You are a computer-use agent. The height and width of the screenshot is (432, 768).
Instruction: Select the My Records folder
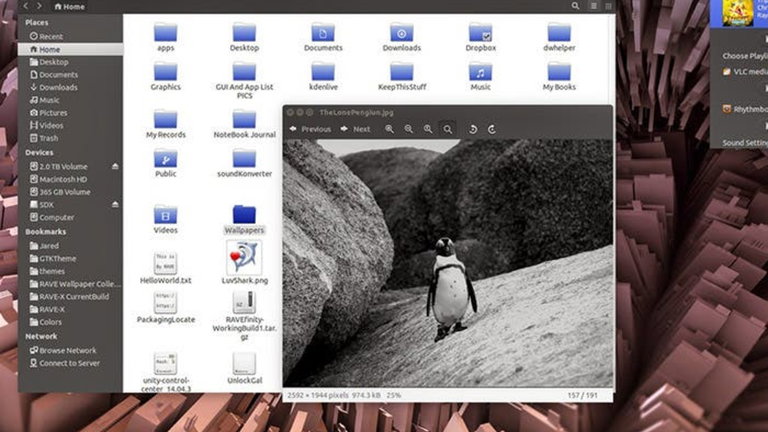click(x=166, y=123)
